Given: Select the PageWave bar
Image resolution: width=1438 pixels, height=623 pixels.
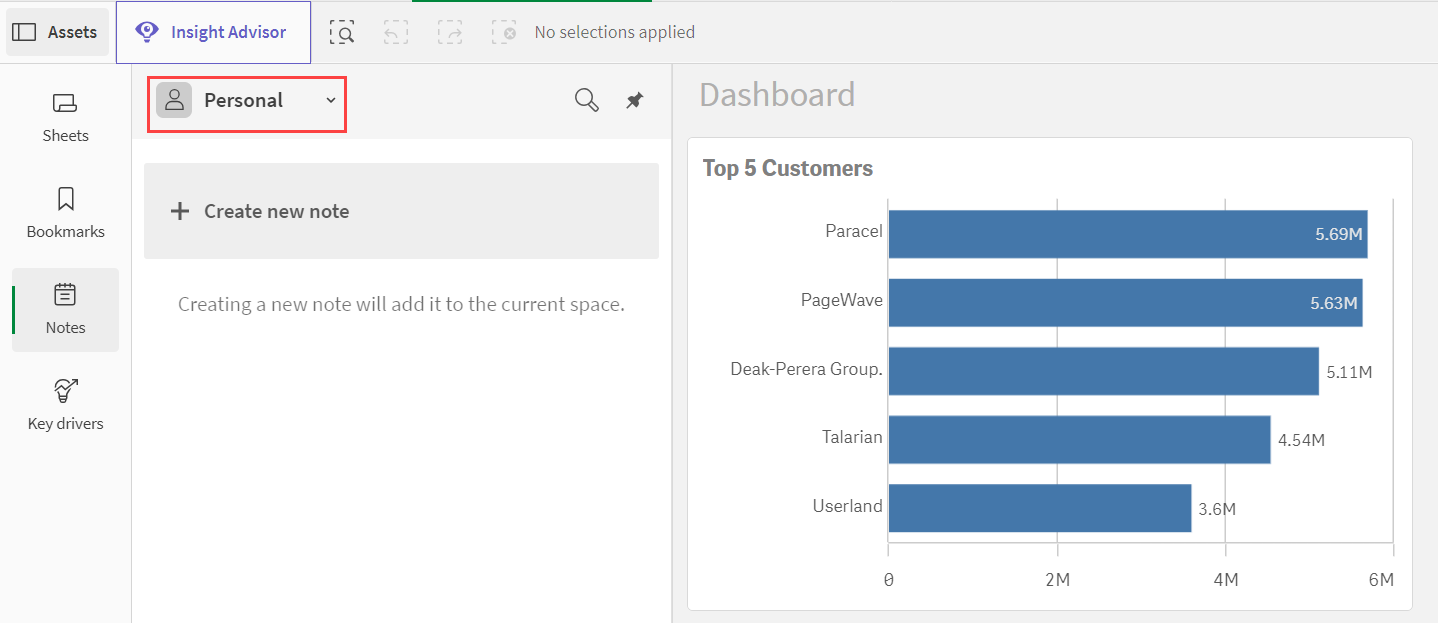Looking at the screenshot, I should (1125, 303).
